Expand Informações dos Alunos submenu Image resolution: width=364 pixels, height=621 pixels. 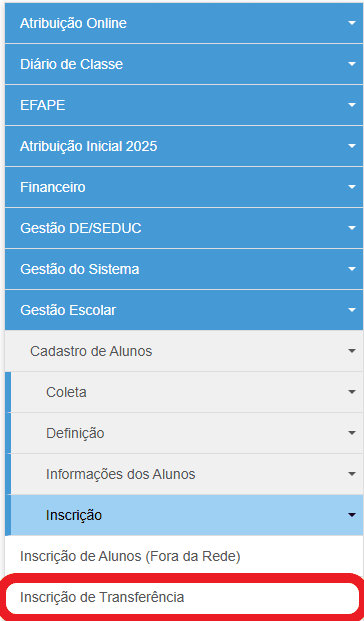point(187,474)
